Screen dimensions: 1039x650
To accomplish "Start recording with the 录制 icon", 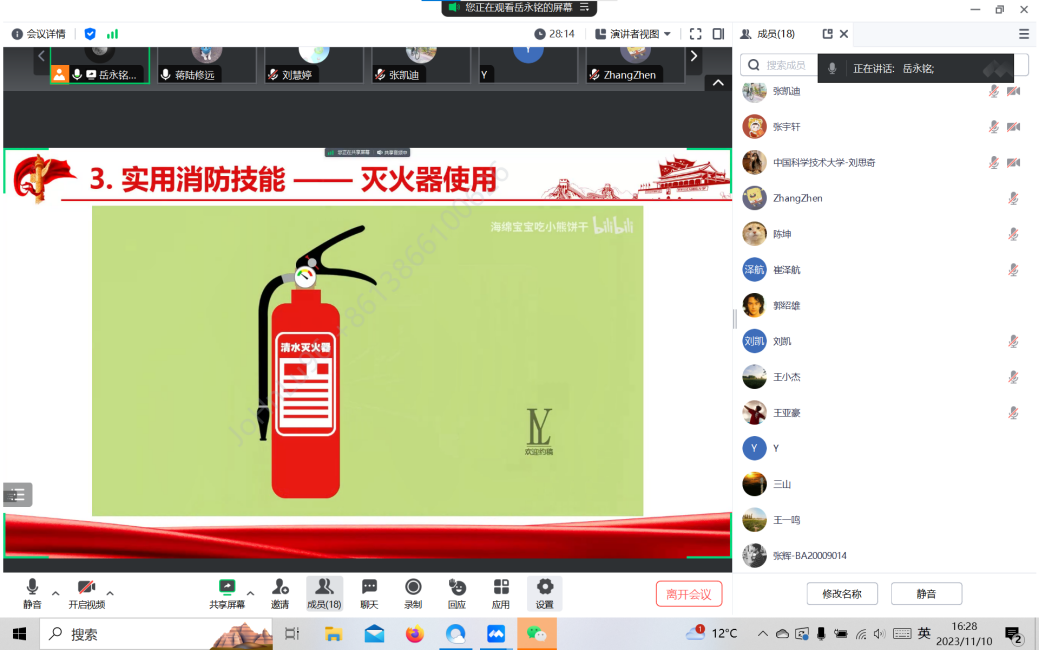I will (413, 588).
